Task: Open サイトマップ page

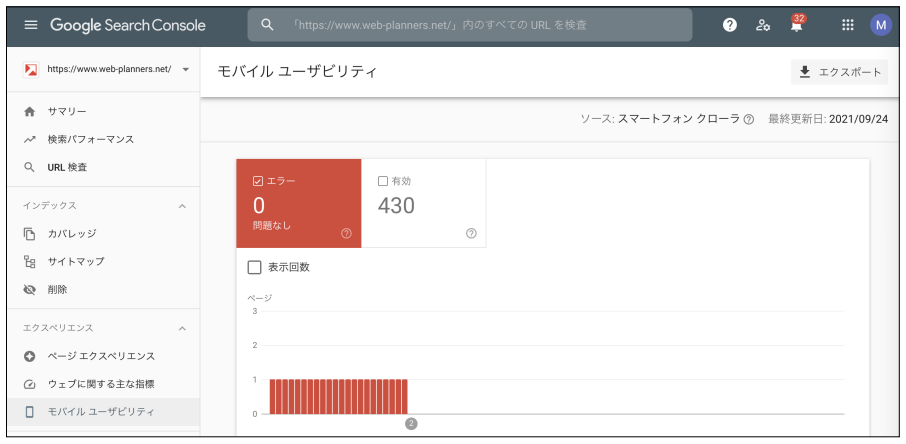Action: (76, 262)
